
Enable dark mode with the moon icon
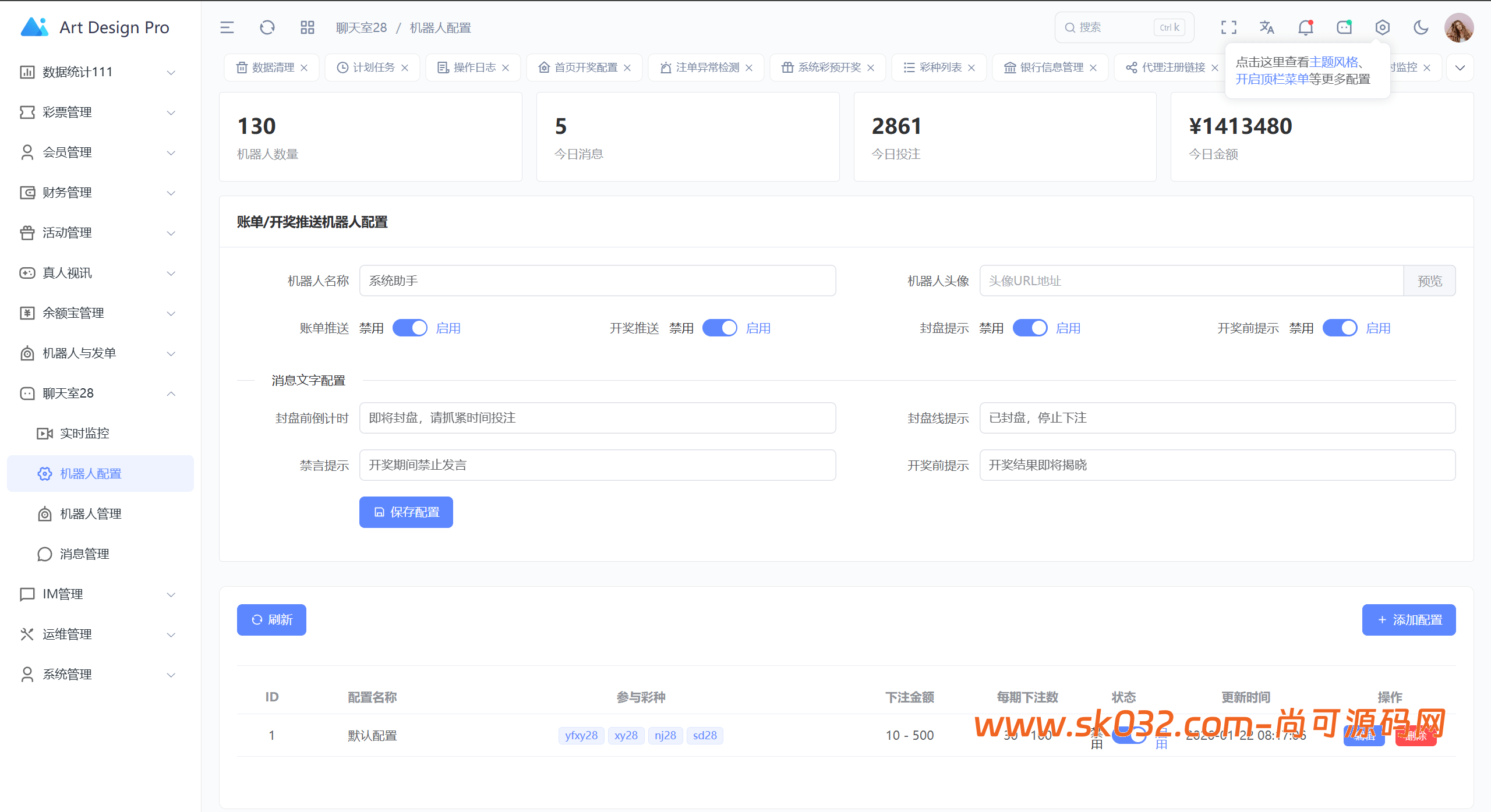[x=1421, y=27]
